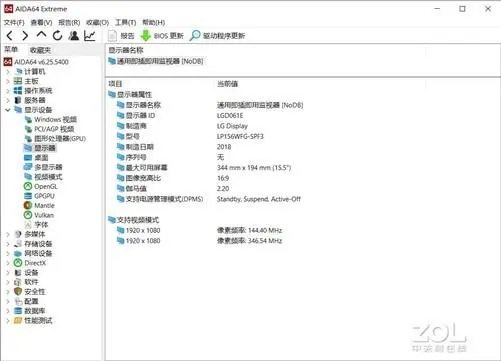
Task: Select the 存储设备 icon in tree
Action: tap(18, 244)
